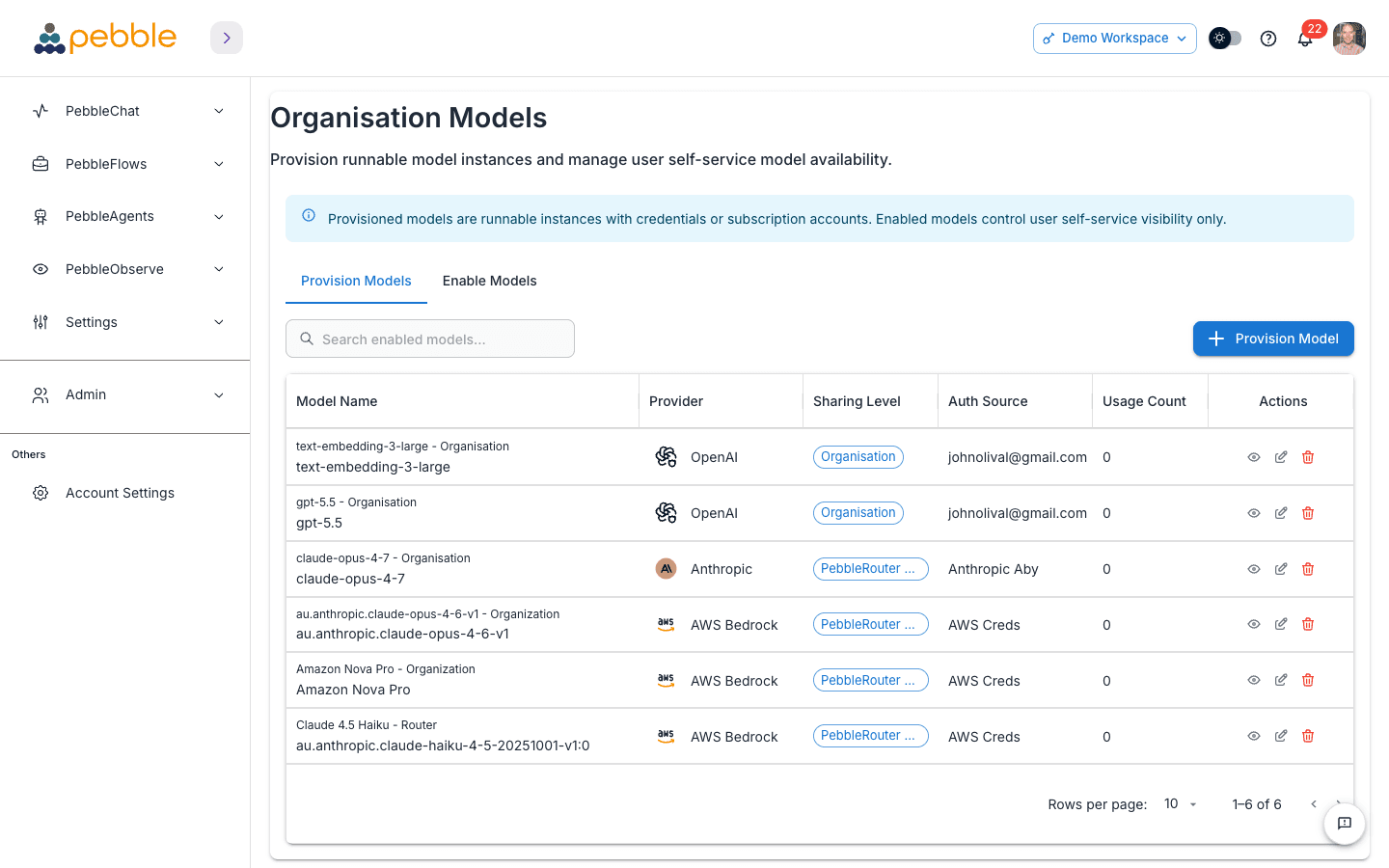
Task: Click Organisation badge in gpt-5.5 row
Action: [858, 513]
